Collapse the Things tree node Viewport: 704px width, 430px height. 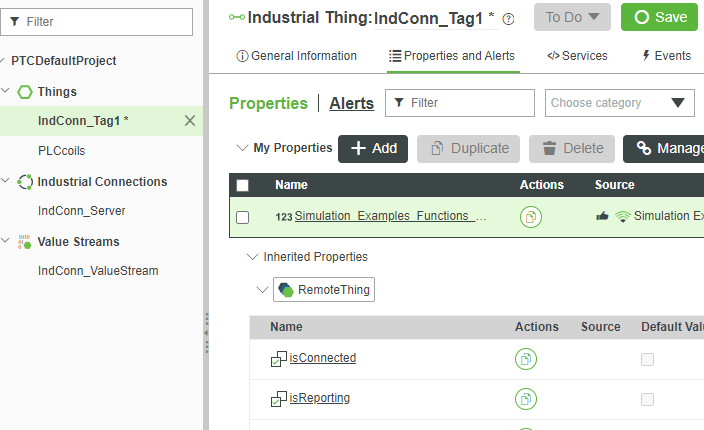8,92
